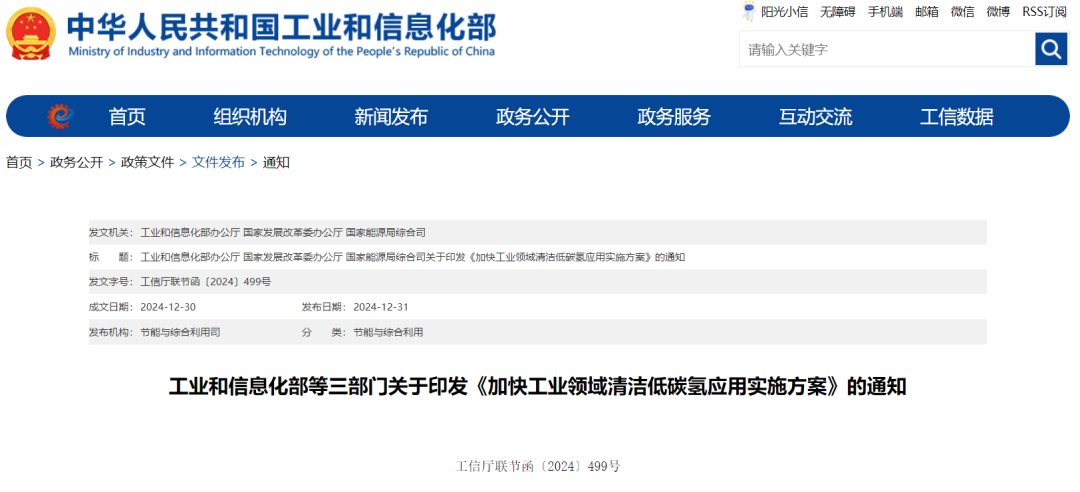Click the search magnifier button

[1050, 49]
